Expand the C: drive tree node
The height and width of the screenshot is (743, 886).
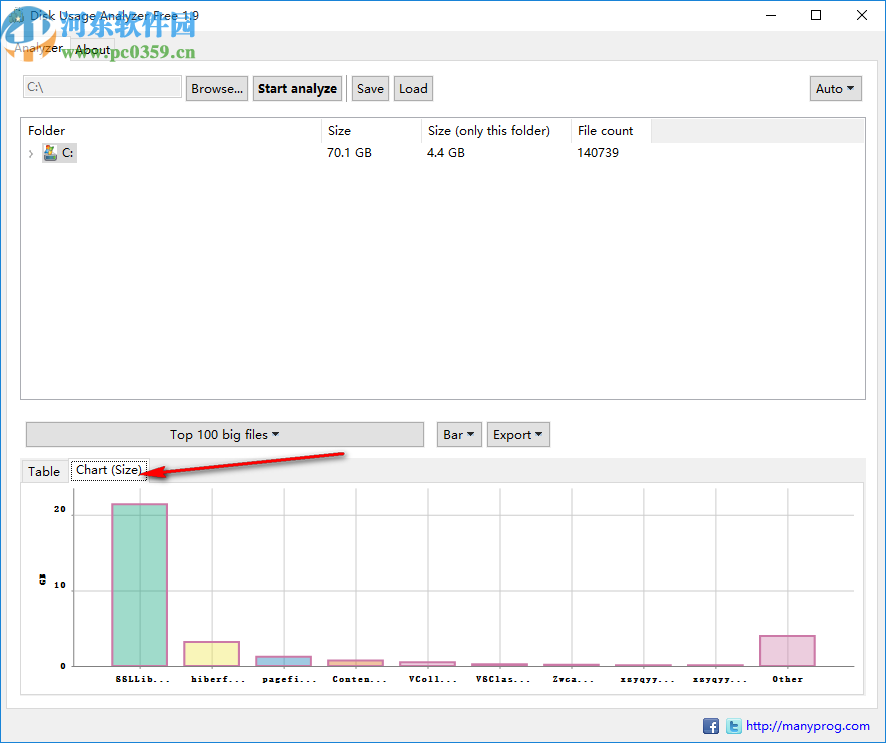[31, 153]
